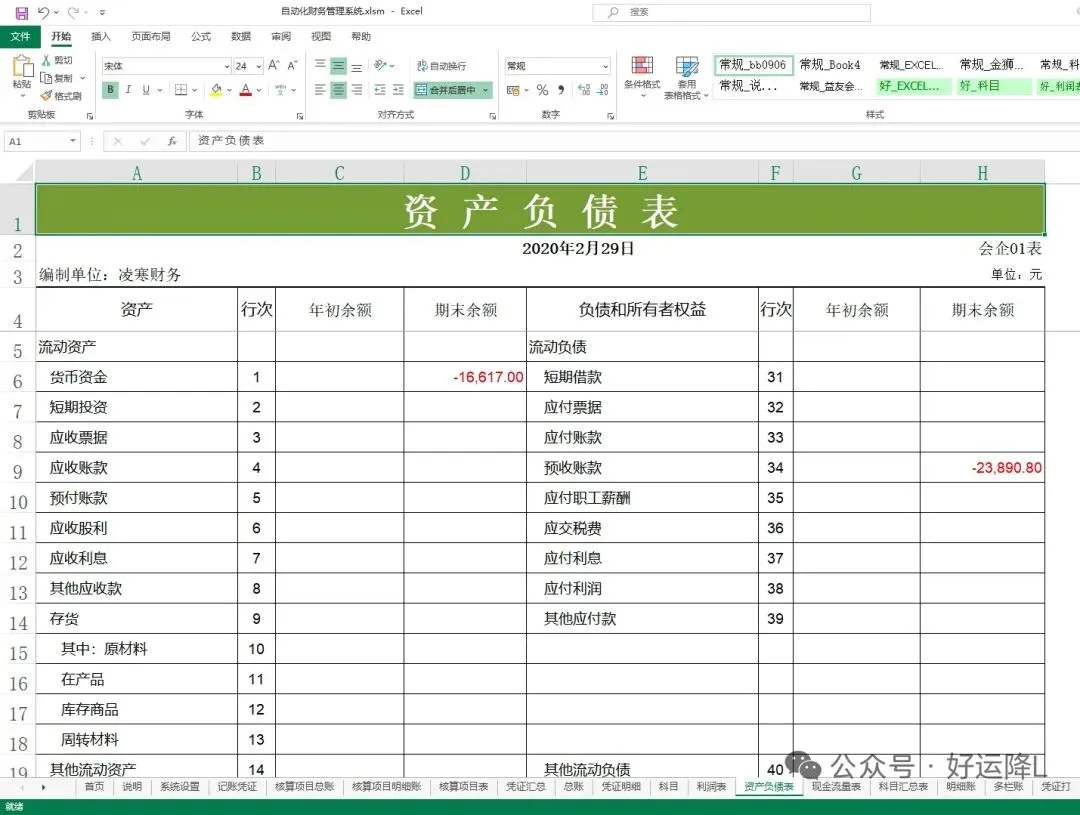Open the font size 24 dropdown
Viewport: 1080px width, 815px height.
(258, 66)
